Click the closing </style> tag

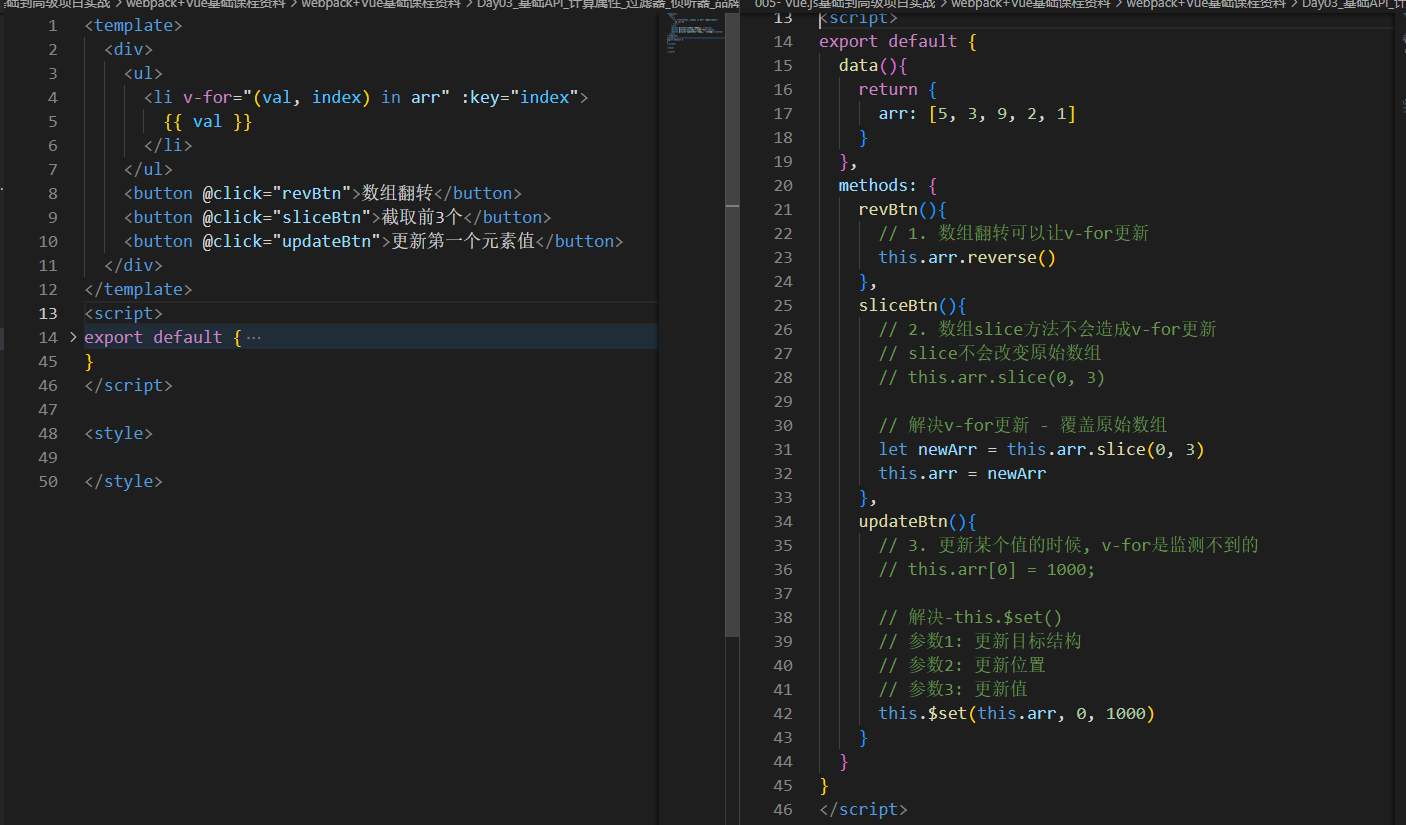point(123,481)
